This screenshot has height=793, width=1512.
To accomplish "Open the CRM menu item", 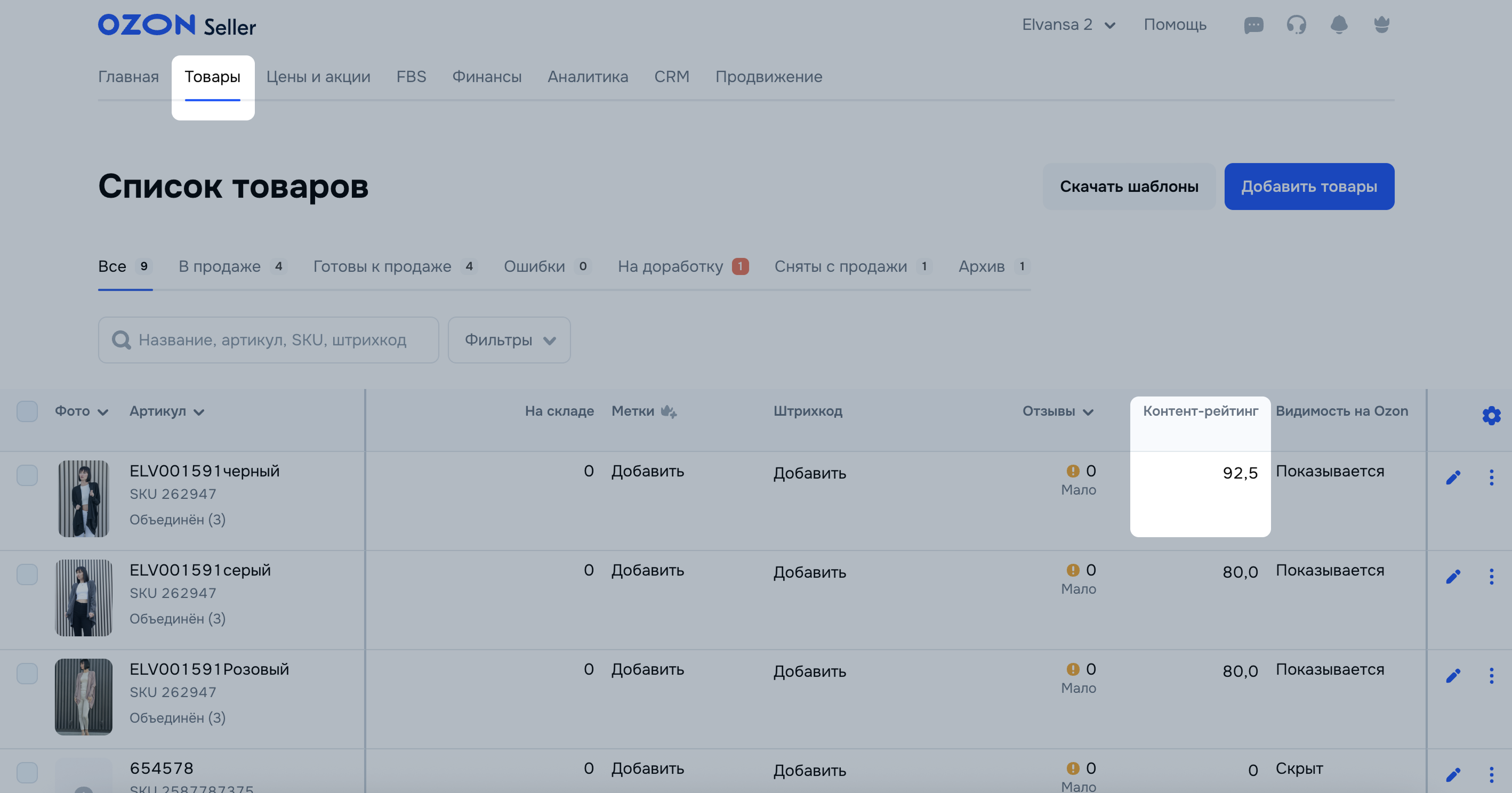I will pyautogui.click(x=671, y=77).
